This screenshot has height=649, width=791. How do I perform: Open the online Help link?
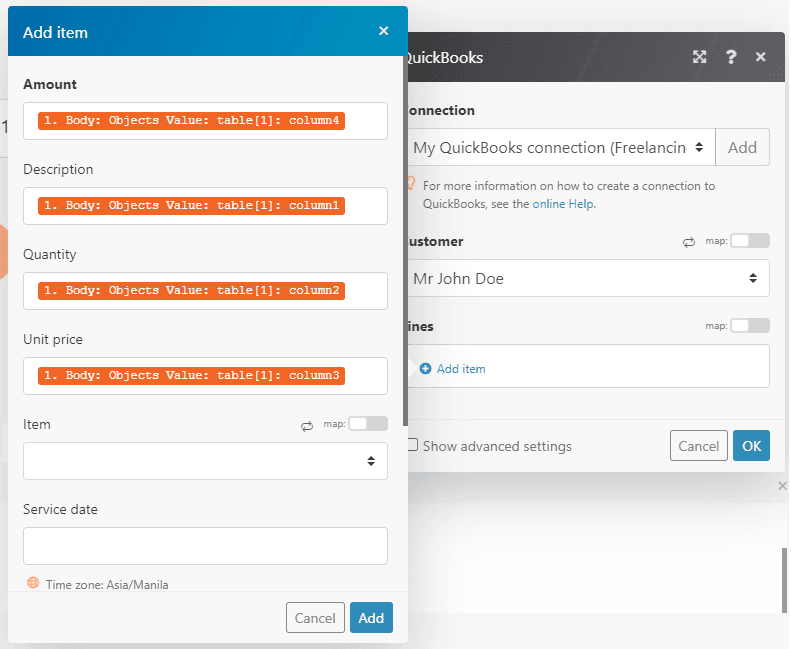pos(563,204)
